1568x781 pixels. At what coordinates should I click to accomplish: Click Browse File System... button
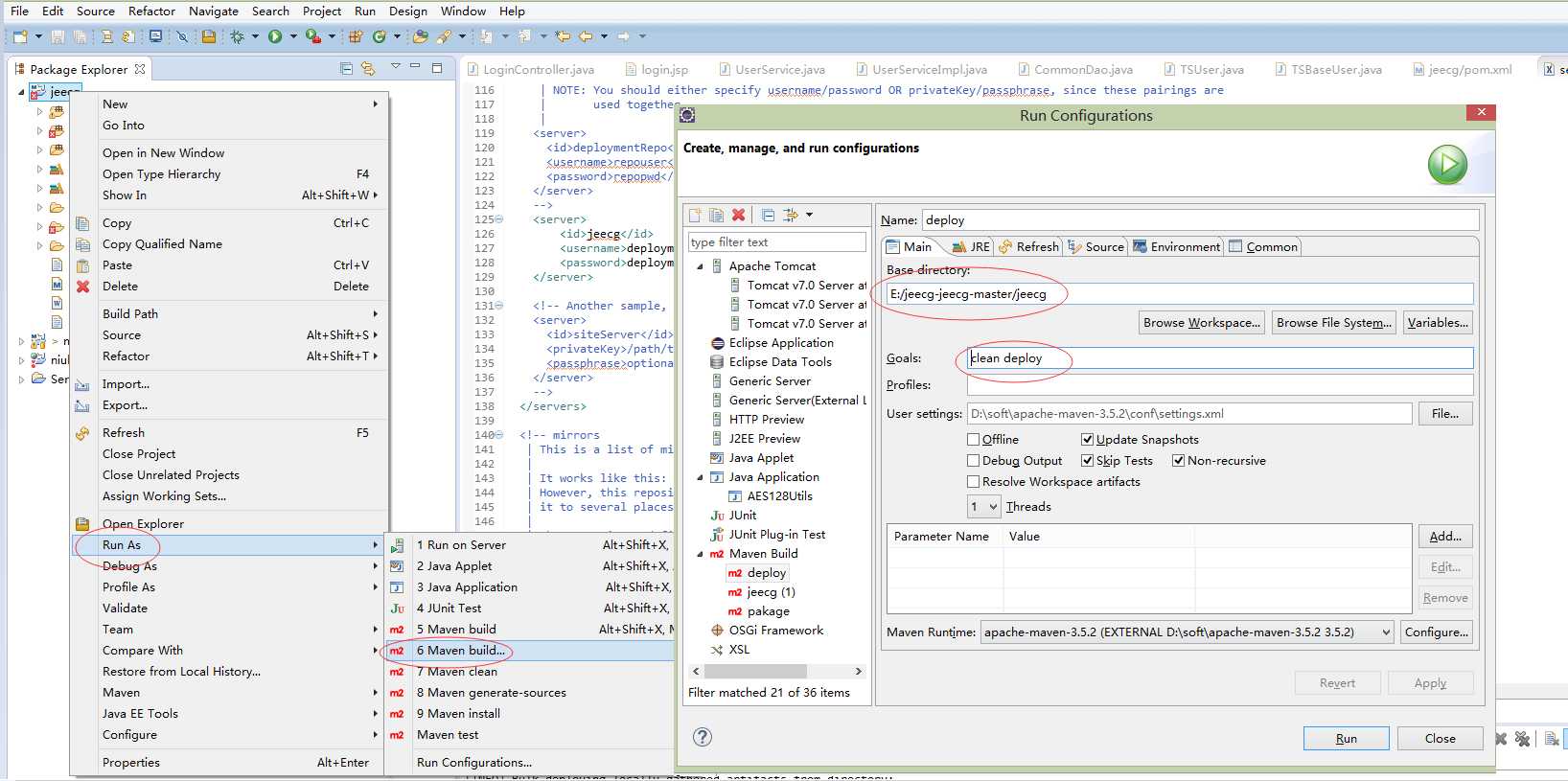tap(1333, 323)
